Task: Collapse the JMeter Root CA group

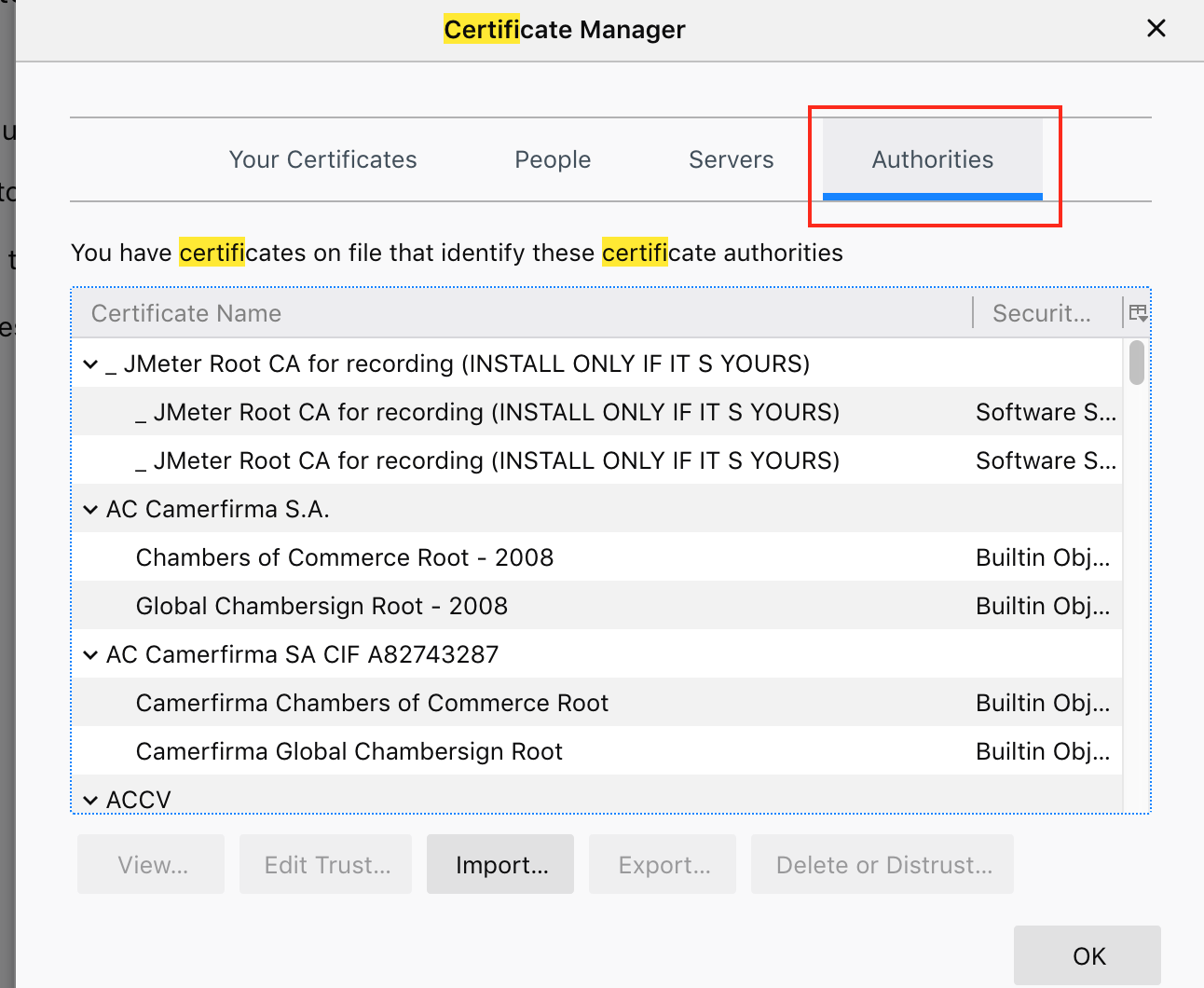Action: 90,364
